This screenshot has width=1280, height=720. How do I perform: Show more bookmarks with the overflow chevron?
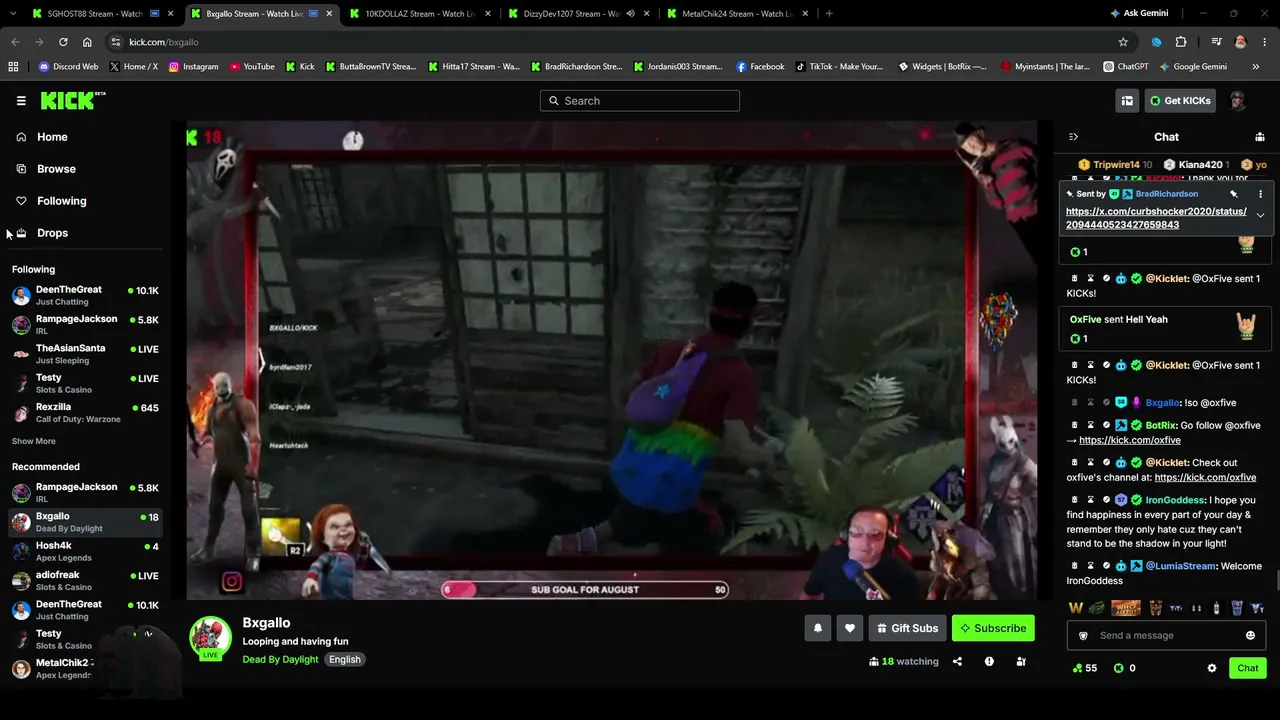1256,67
